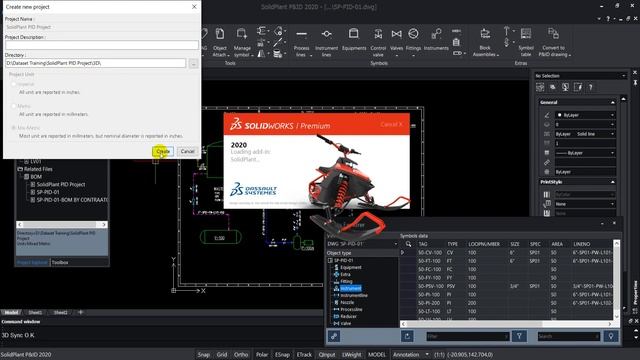Toggle Polar tracking in the status bar
Image resolution: width=640 pixels, height=360 pixels.
[x=262, y=355]
